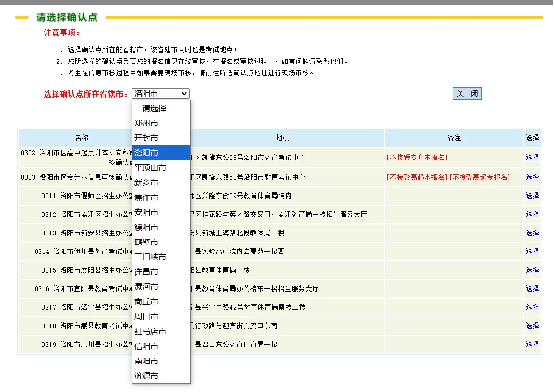Click the red note in row 0309

[448, 177]
